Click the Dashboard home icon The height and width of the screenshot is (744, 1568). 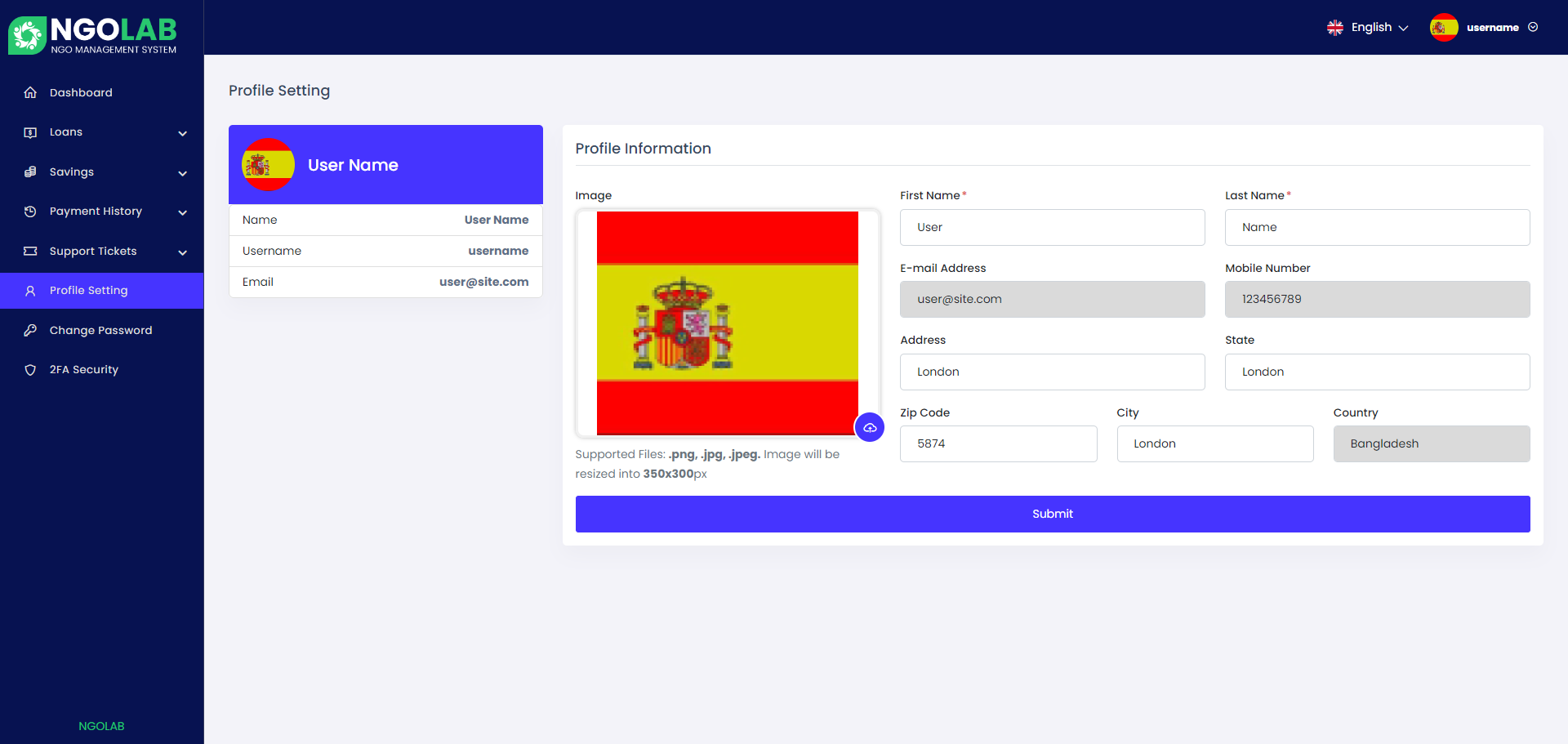pyautogui.click(x=30, y=92)
